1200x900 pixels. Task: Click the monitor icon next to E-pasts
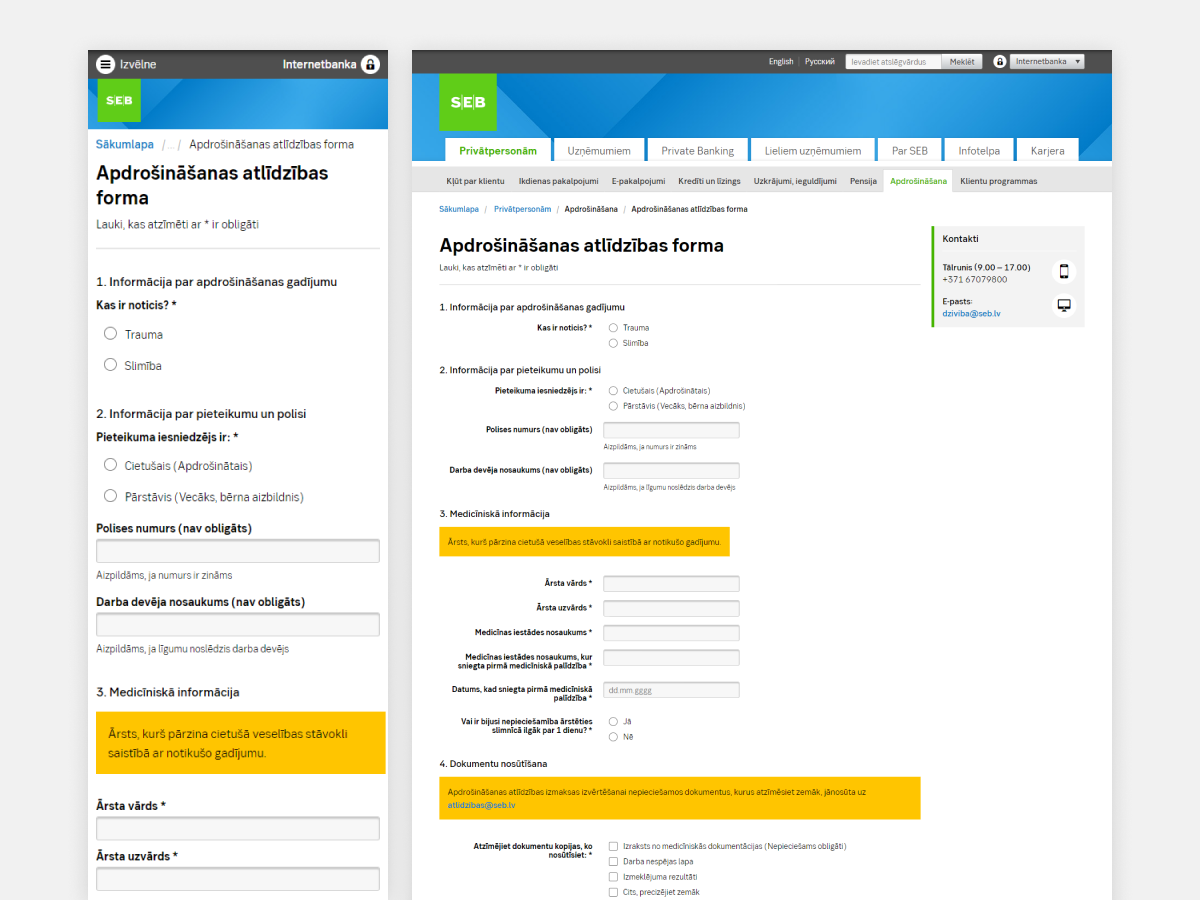[1064, 305]
